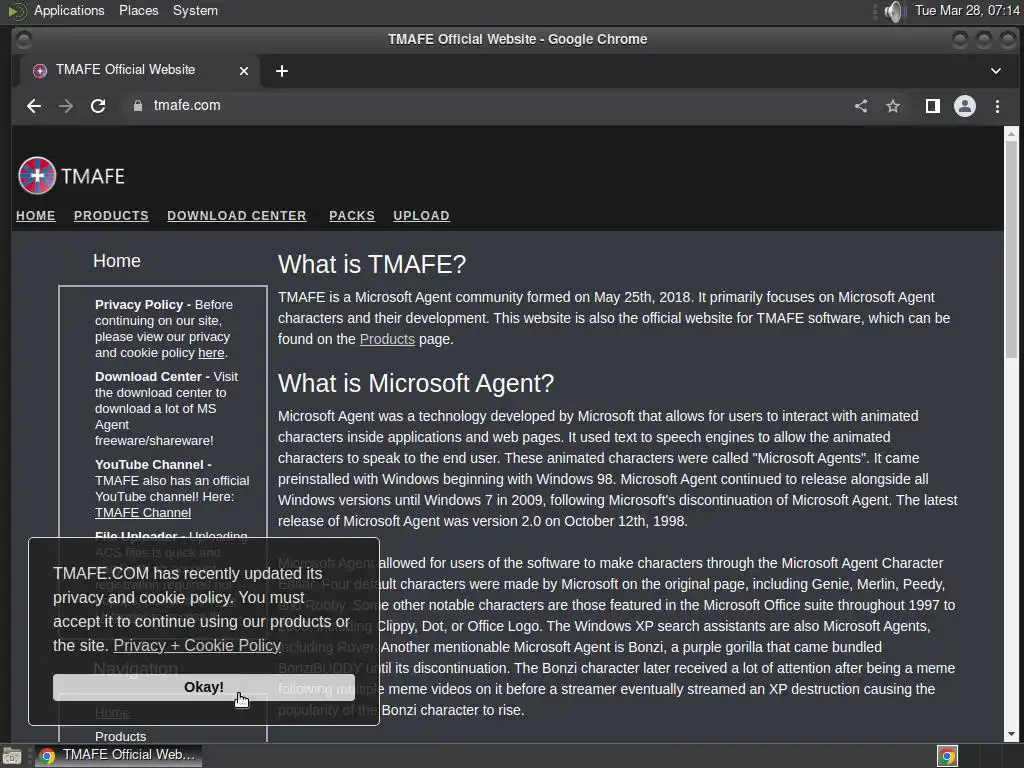Click the scrollbar down arrow
Image resolution: width=1024 pixels, height=768 pixels.
tap(1011, 734)
